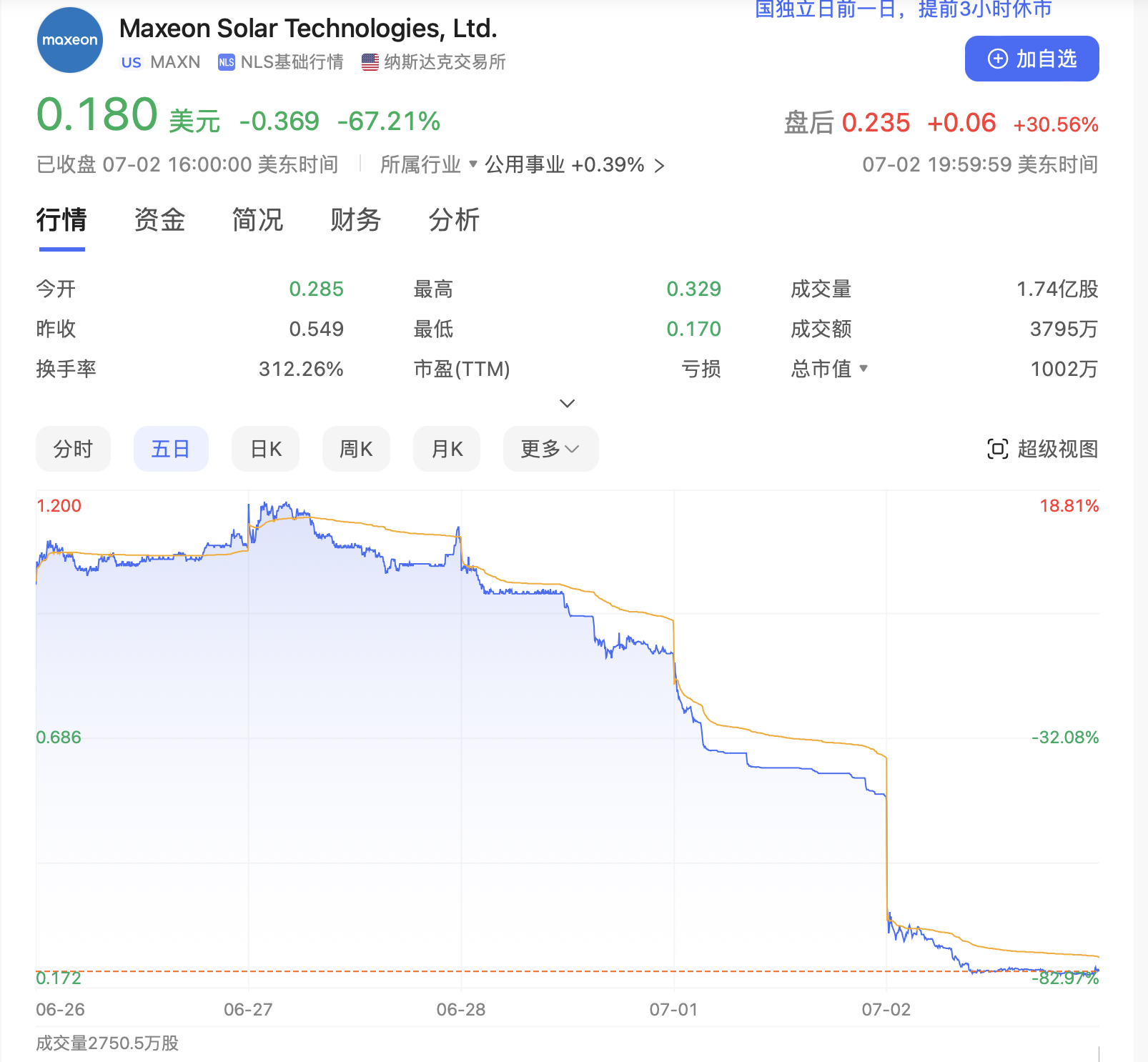Click the 07-01 date marker on chart

click(673, 1009)
